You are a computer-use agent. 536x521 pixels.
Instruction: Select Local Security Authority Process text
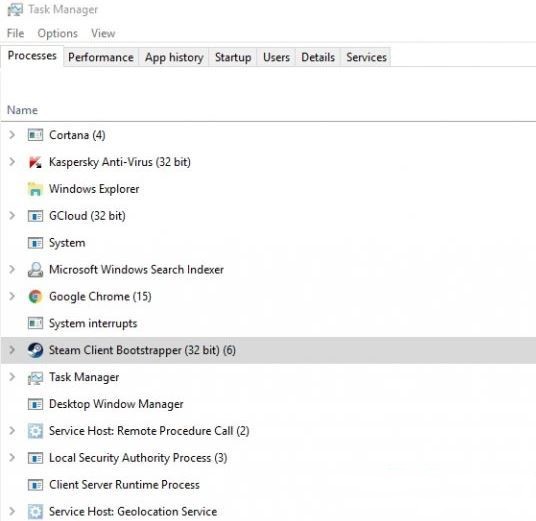(x=138, y=458)
